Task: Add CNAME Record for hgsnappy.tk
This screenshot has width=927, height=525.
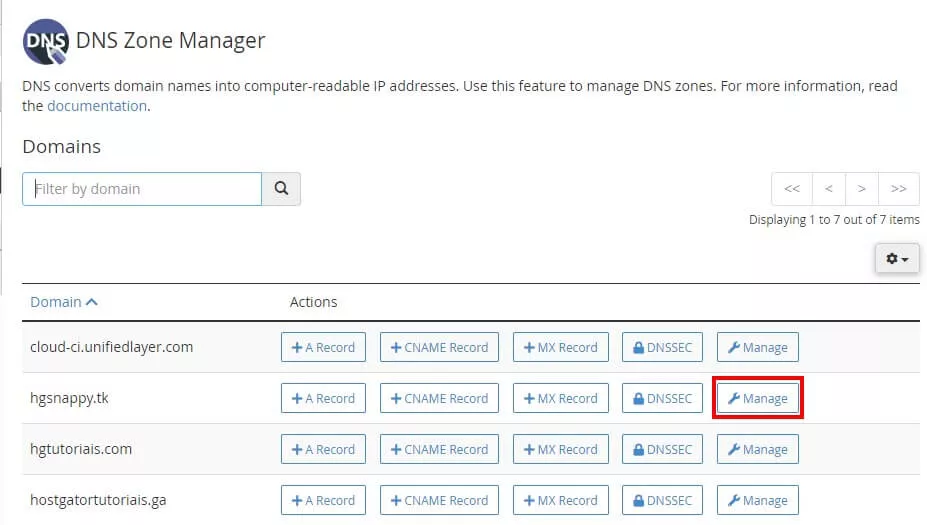Action: tap(439, 398)
